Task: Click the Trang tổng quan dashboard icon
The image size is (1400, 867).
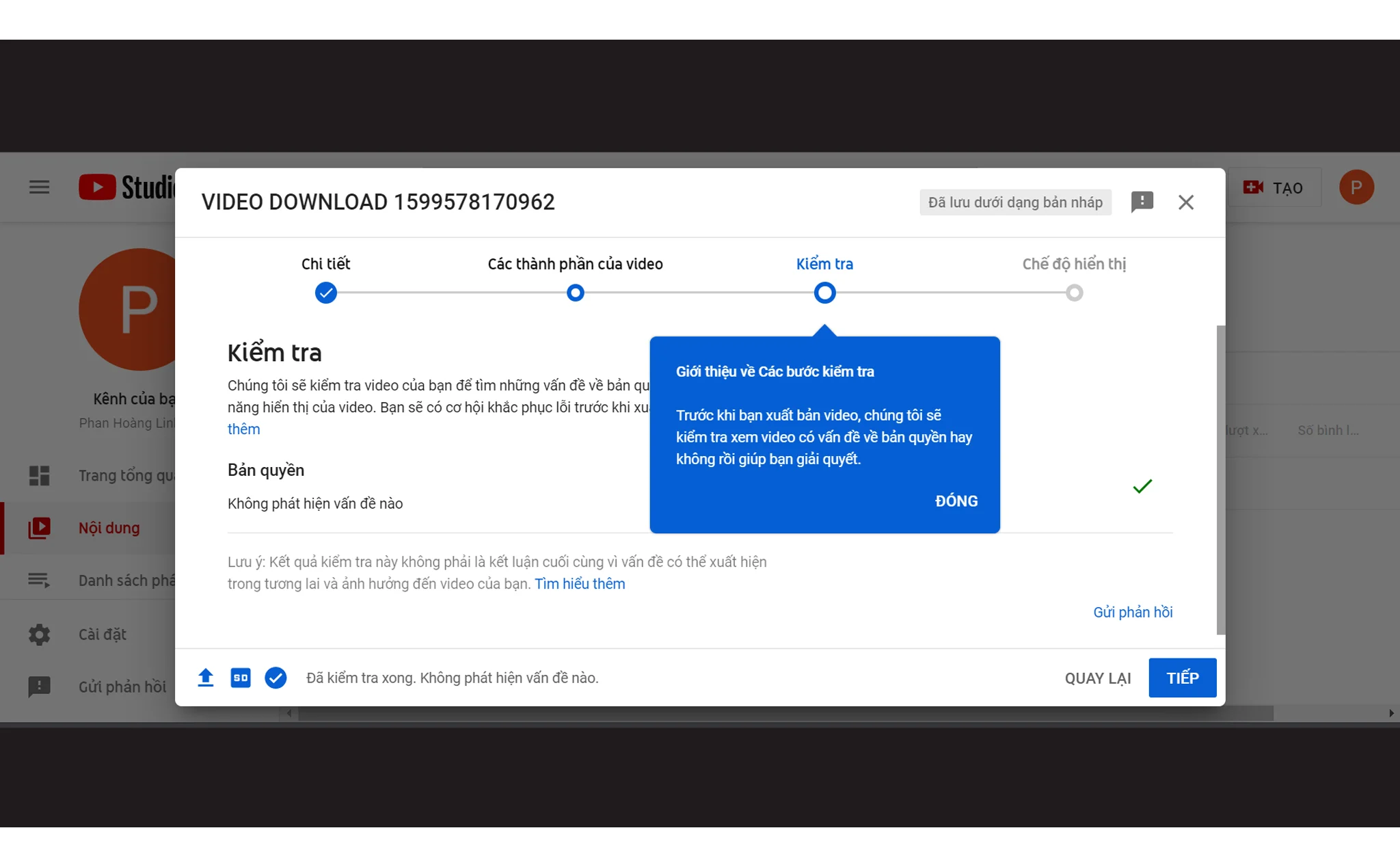Action: coord(39,475)
